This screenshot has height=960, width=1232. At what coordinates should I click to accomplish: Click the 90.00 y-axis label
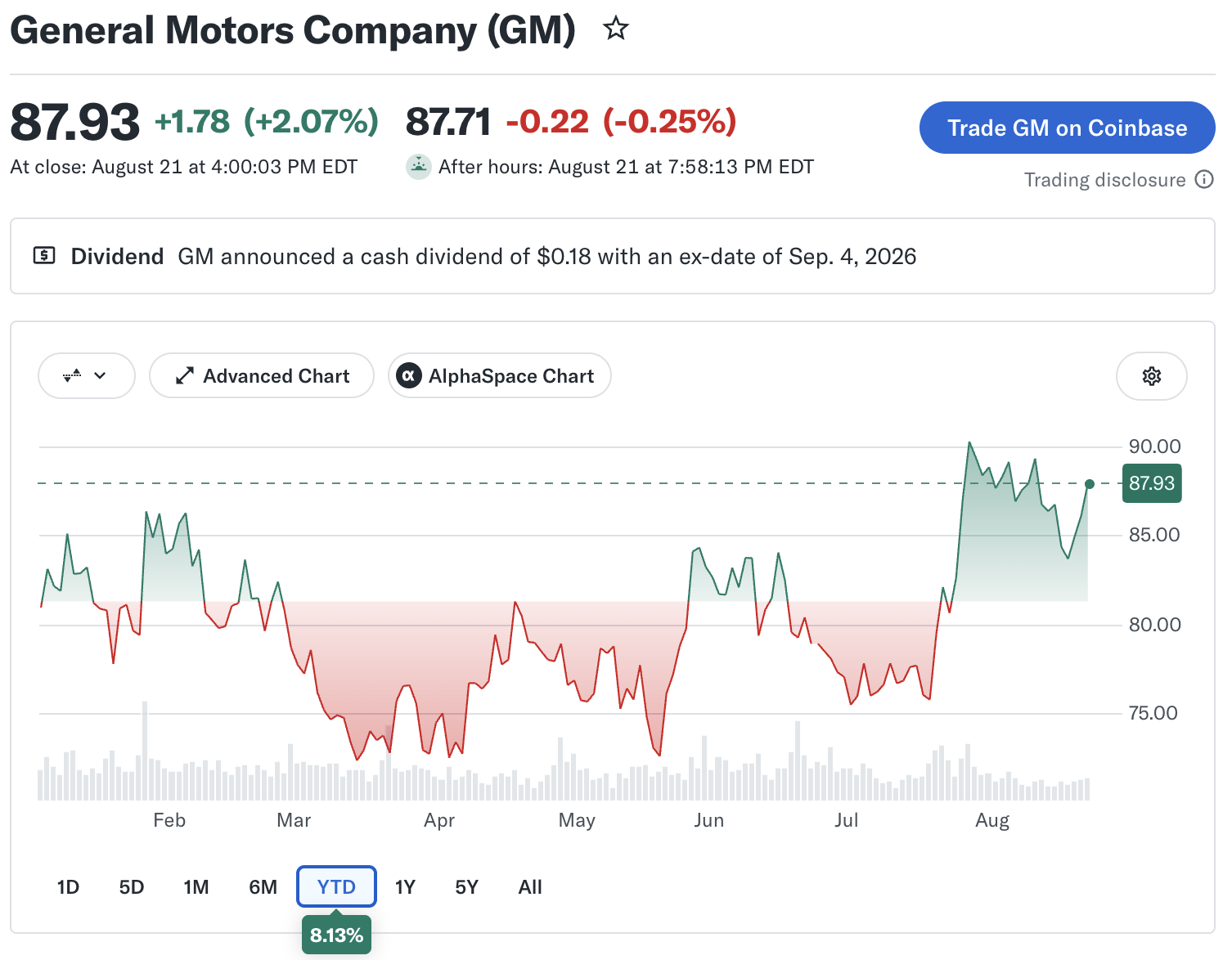point(1155,446)
